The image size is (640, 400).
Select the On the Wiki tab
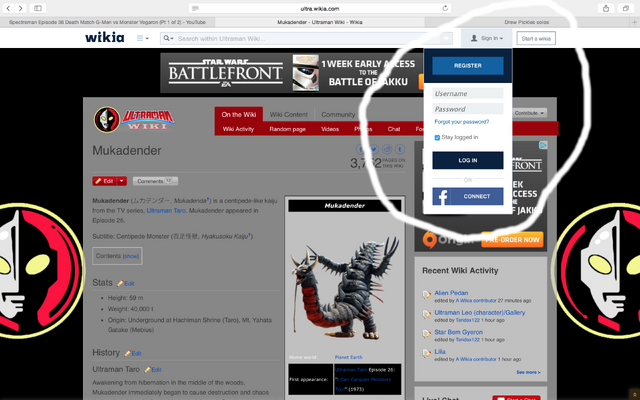(x=239, y=115)
